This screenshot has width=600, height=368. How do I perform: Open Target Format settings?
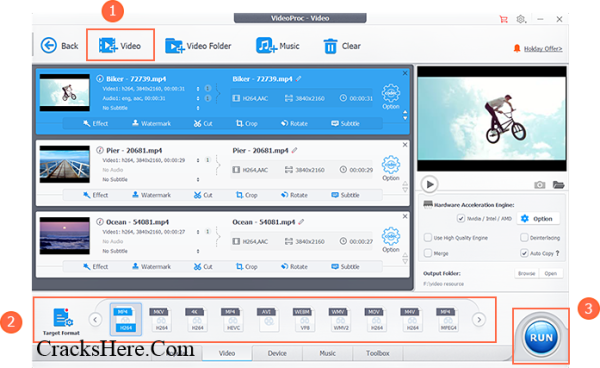coord(62,321)
